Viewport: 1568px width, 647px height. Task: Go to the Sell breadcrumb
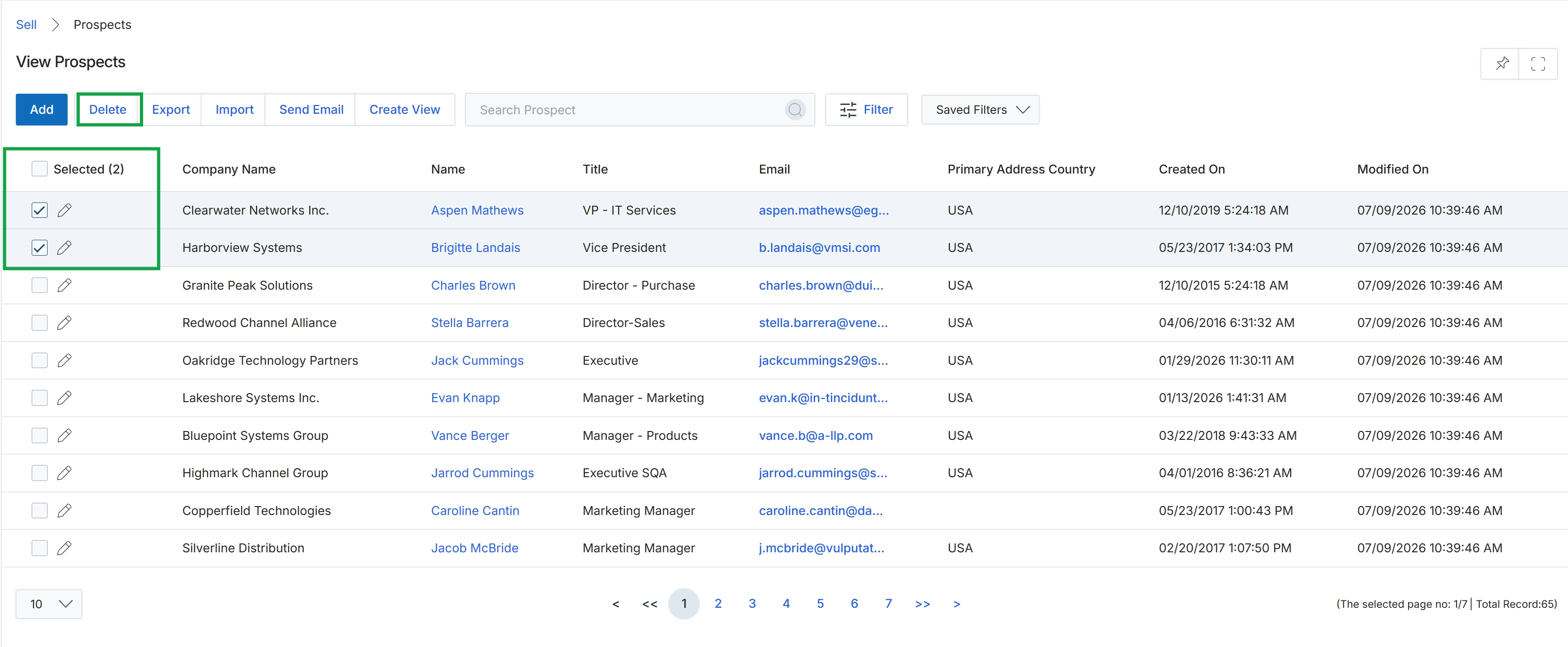[26, 24]
